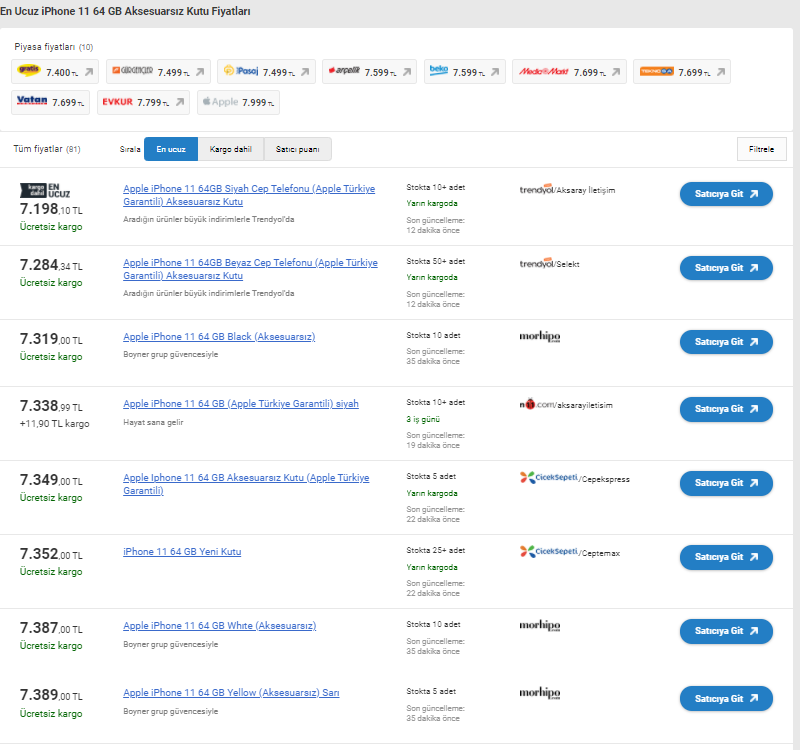Click the morhipo logo in the 7.319 TL row
This screenshot has height=750, width=800.
coord(540,336)
